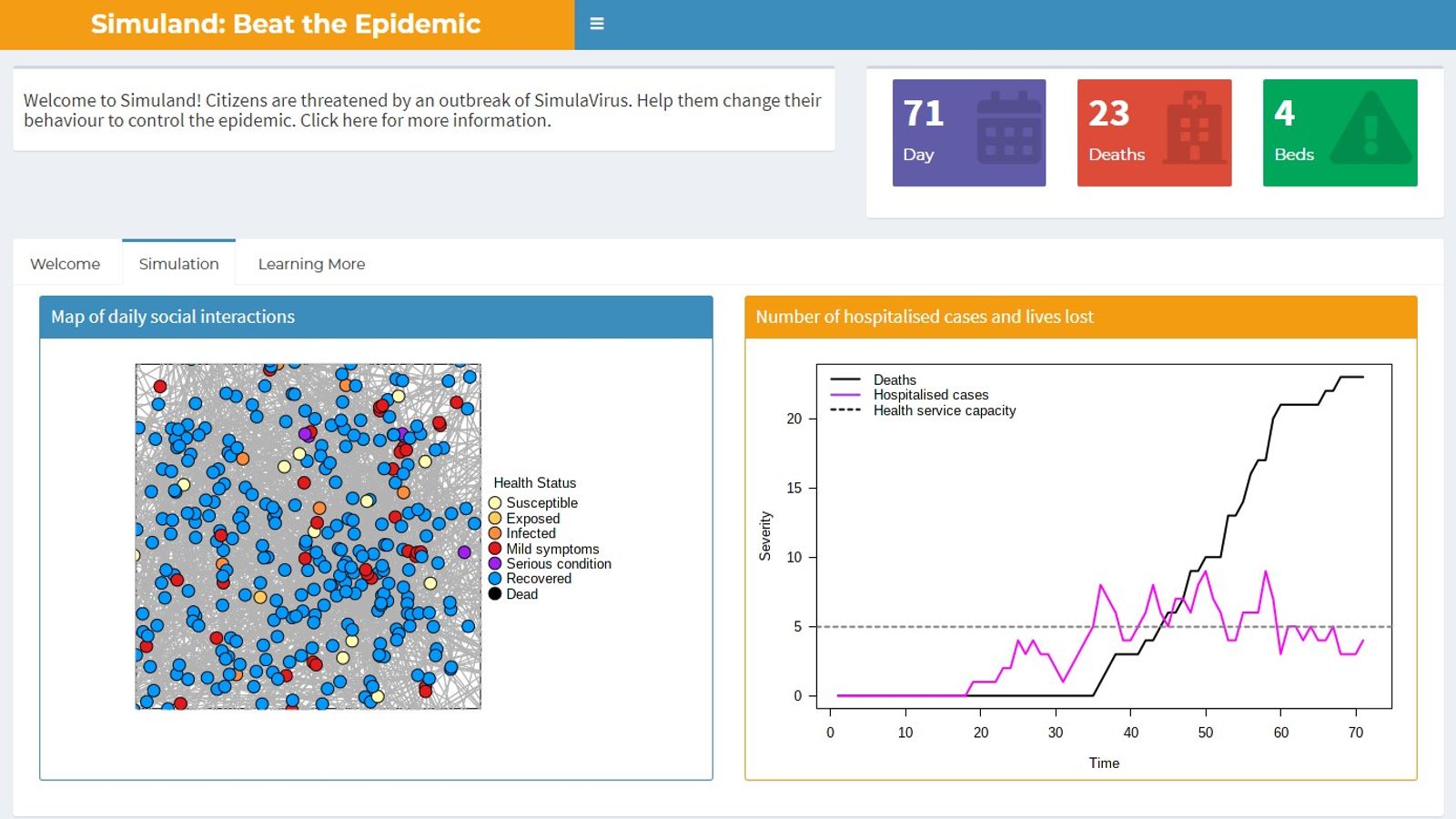Image resolution: width=1456 pixels, height=819 pixels.
Task: Click the Deaths info box showing 23
Action: tap(1154, 130)
